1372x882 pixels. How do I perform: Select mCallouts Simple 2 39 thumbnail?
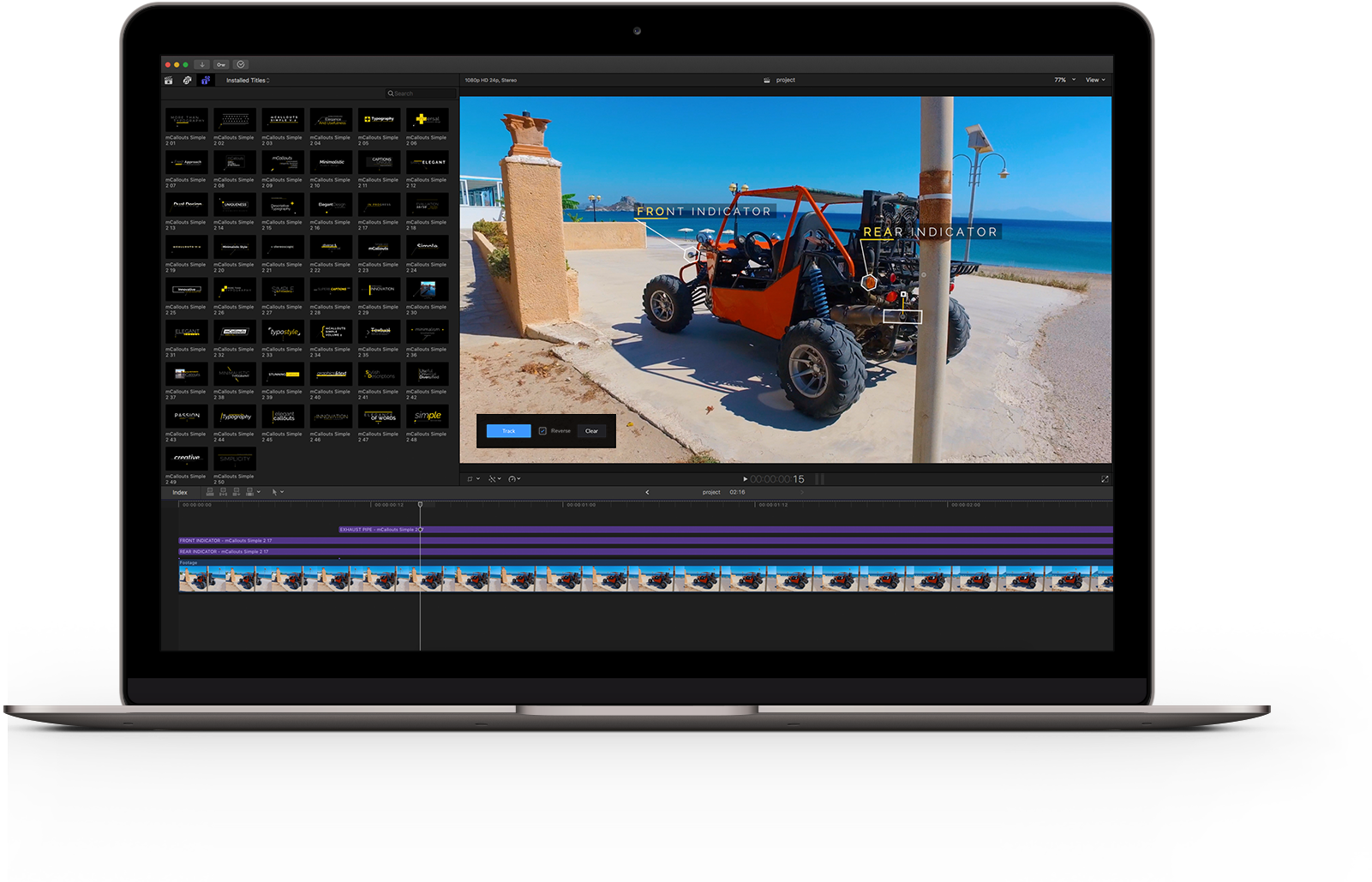pyautogui.click(x=283, y=375)
